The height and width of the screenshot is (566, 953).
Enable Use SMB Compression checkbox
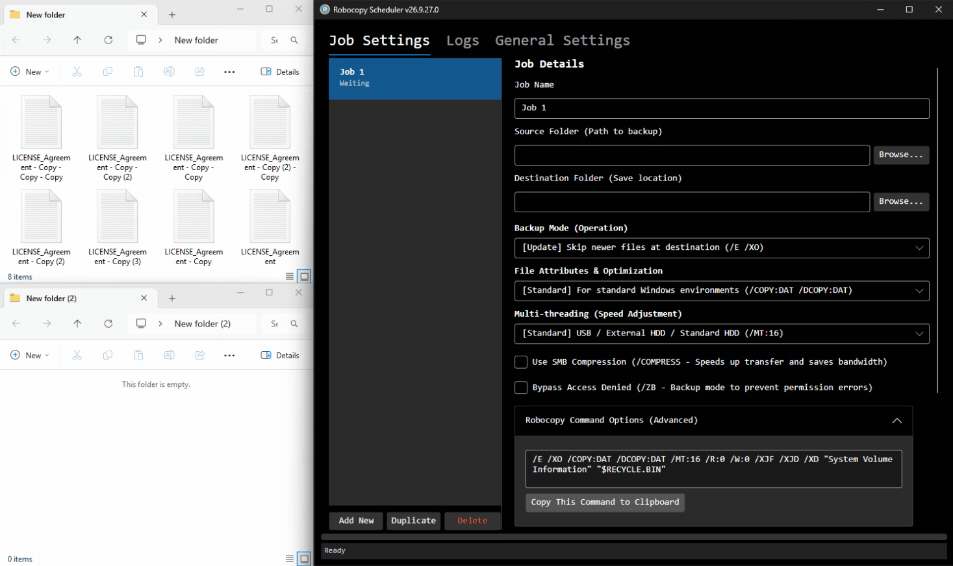521,362
